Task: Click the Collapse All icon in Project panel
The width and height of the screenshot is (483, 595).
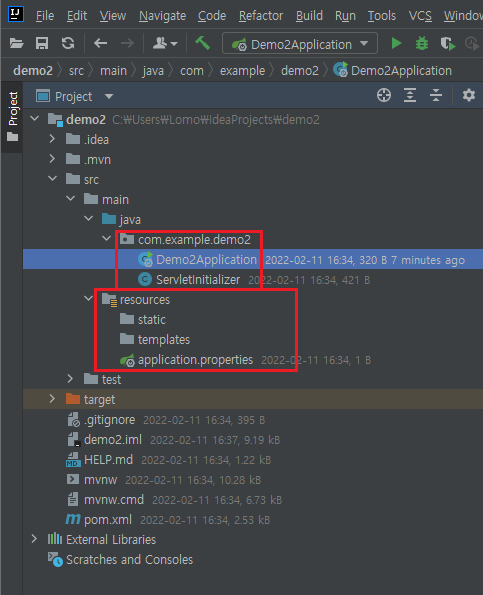Action: coord(436,95)
